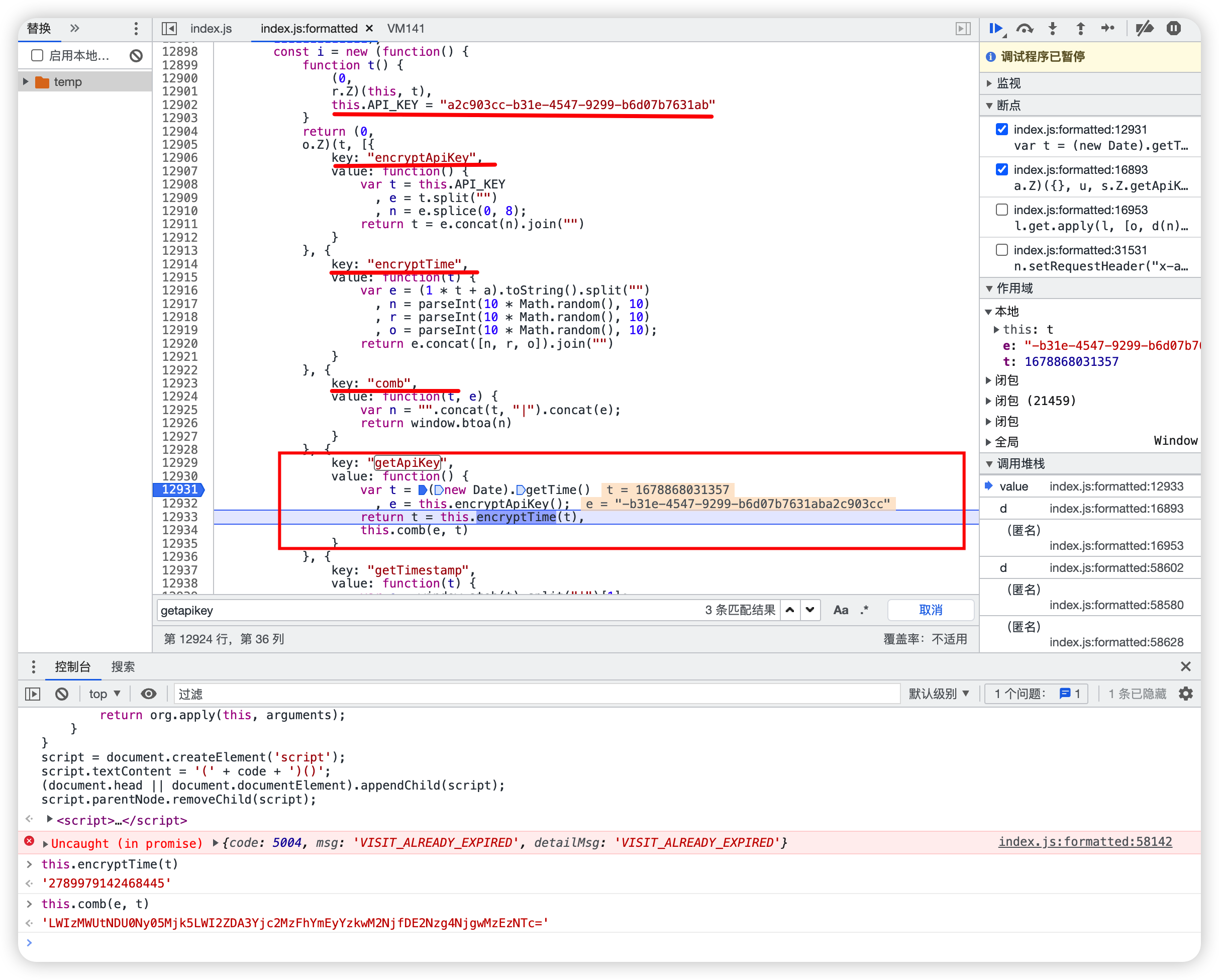Viewport: 1219px width, 980px height.
Task: Toggle breakpoint on line number 12933
Action: pyautogui.click(x=180, y=516)
